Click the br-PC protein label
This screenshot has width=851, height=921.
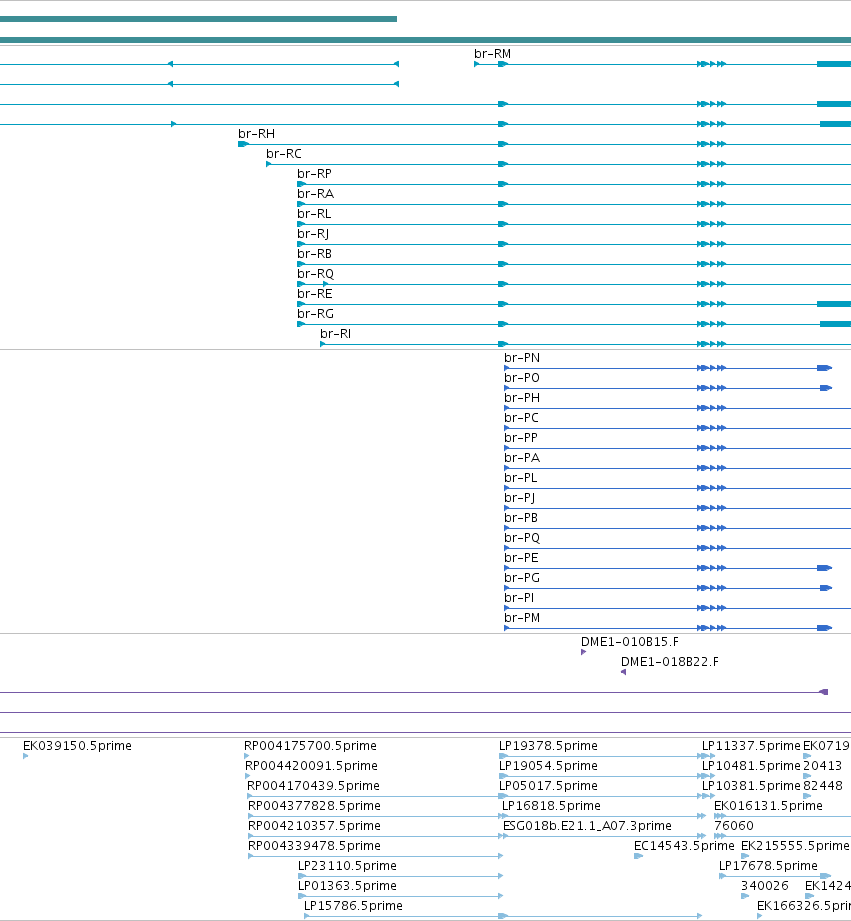coord(521,417)
